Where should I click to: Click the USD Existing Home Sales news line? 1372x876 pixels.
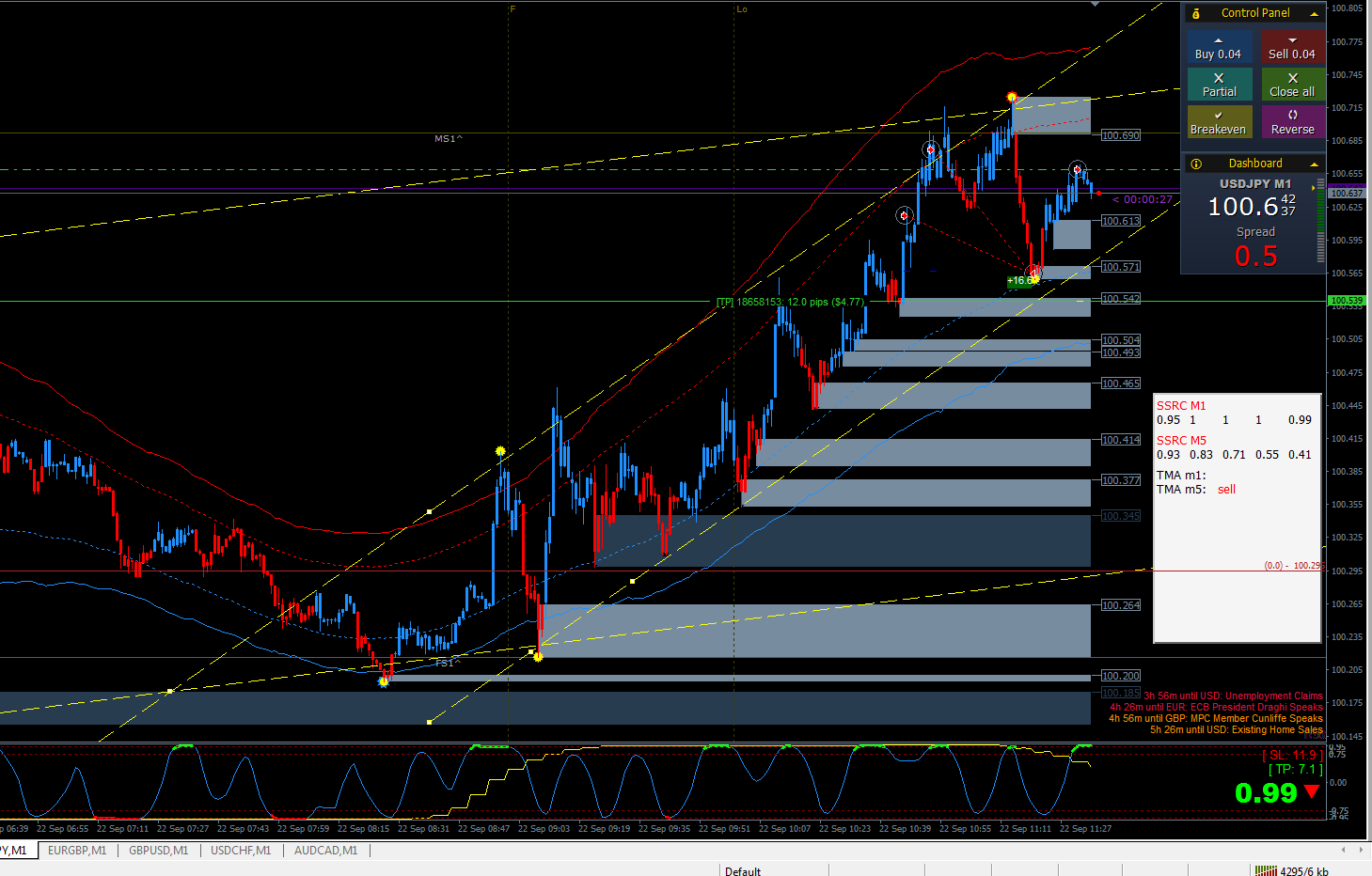[1237, 730]
